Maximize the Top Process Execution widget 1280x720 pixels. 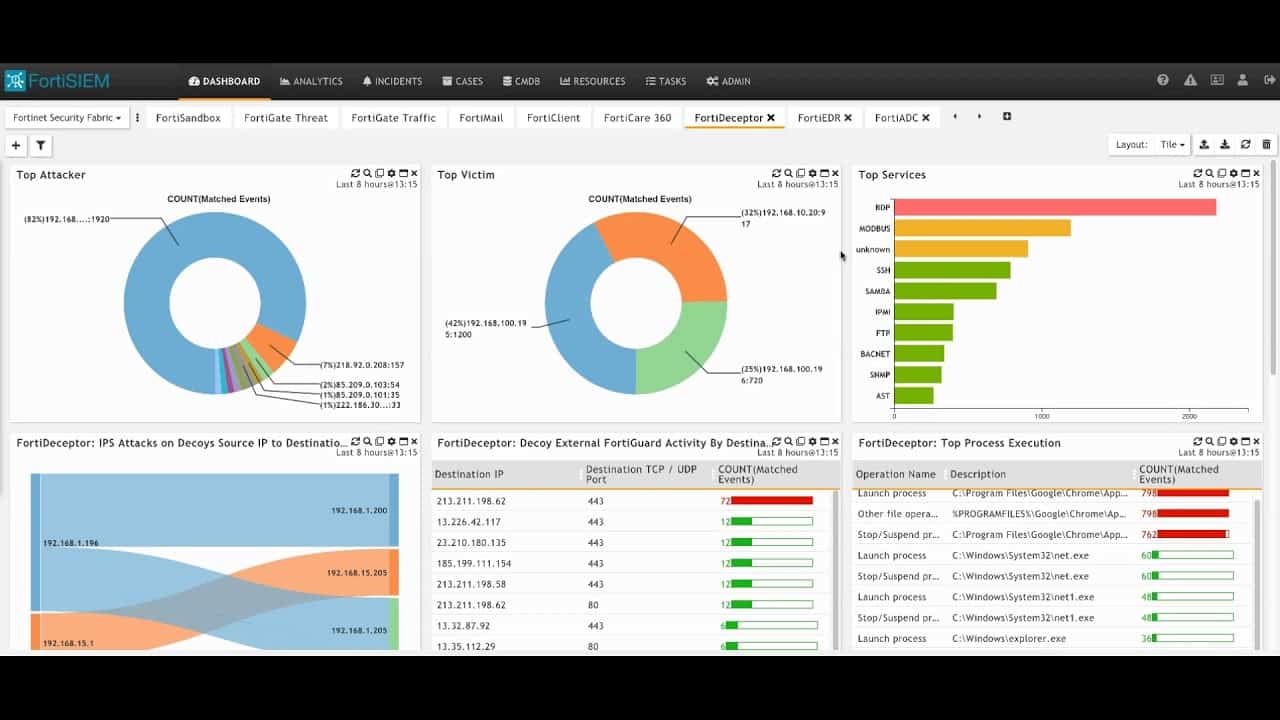tap(1245, 442)
